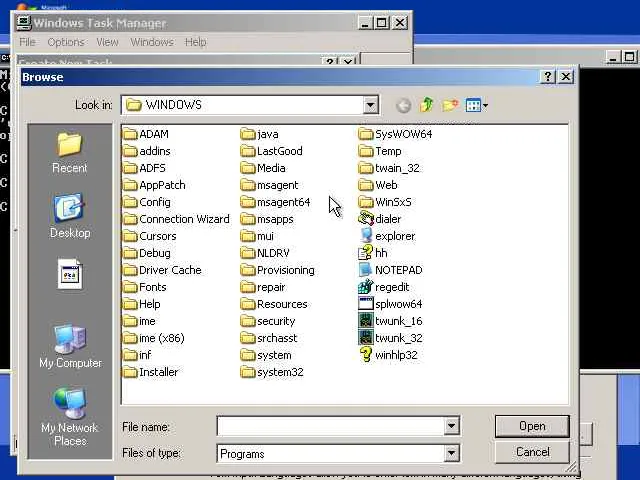Select the SysWOW64 folder

click(395, 134)
